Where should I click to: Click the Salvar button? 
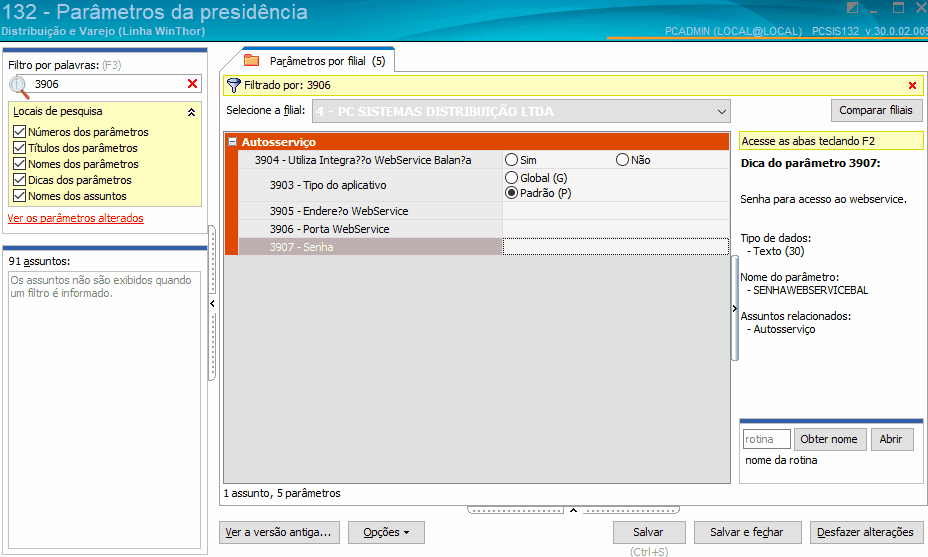649,532
